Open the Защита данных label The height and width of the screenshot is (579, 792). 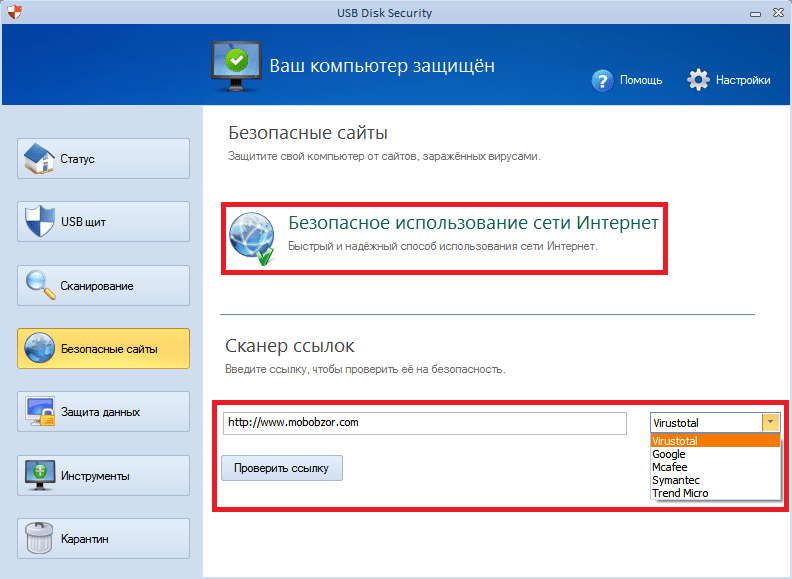click(101, 412)
